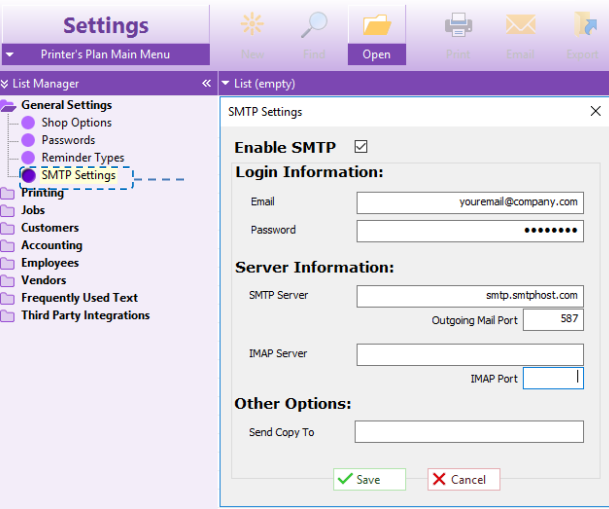Select the Reminder Types circle icon

coord(28,158)
